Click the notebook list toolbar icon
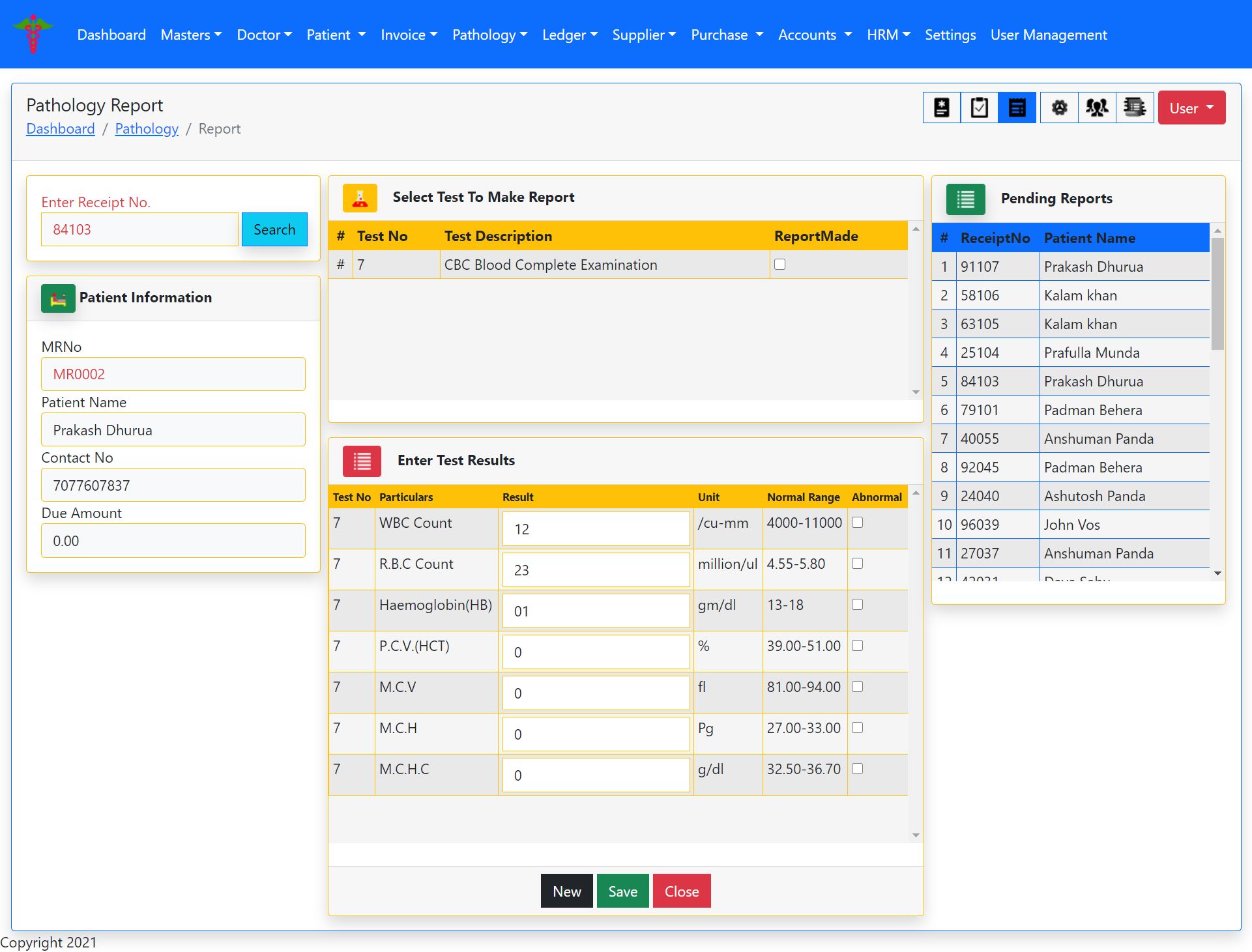The height and width of the screenshot is (952, 1252). (1135, 108)
